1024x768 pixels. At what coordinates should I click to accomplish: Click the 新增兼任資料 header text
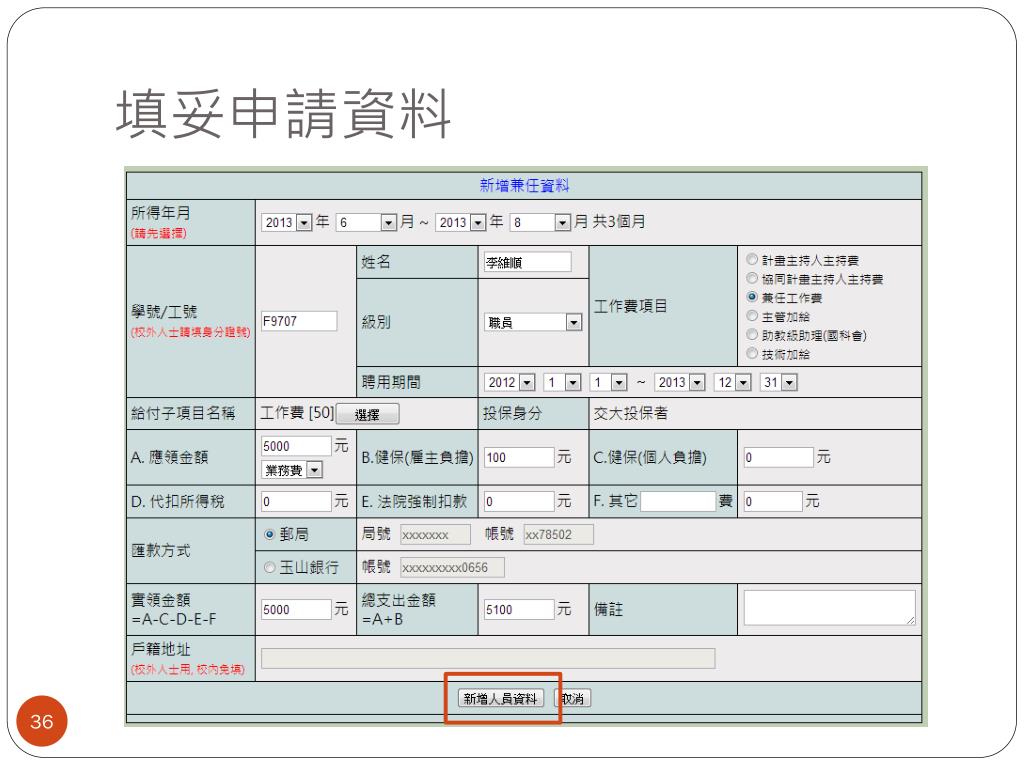pyautogui.click(x=524, y=186)
